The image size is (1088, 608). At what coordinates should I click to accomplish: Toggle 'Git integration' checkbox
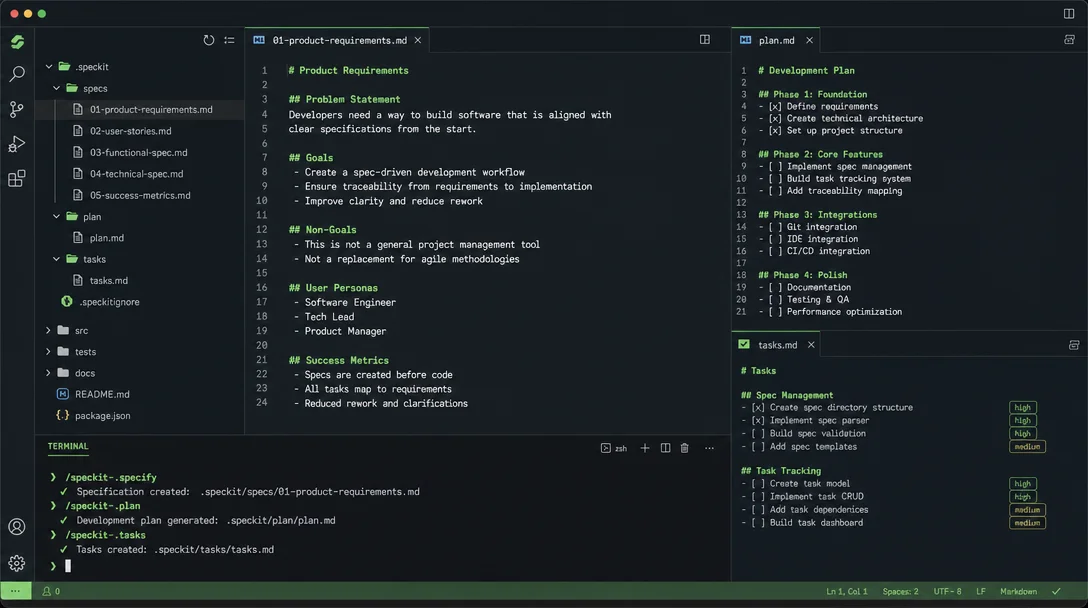click(x=775, y=227)
